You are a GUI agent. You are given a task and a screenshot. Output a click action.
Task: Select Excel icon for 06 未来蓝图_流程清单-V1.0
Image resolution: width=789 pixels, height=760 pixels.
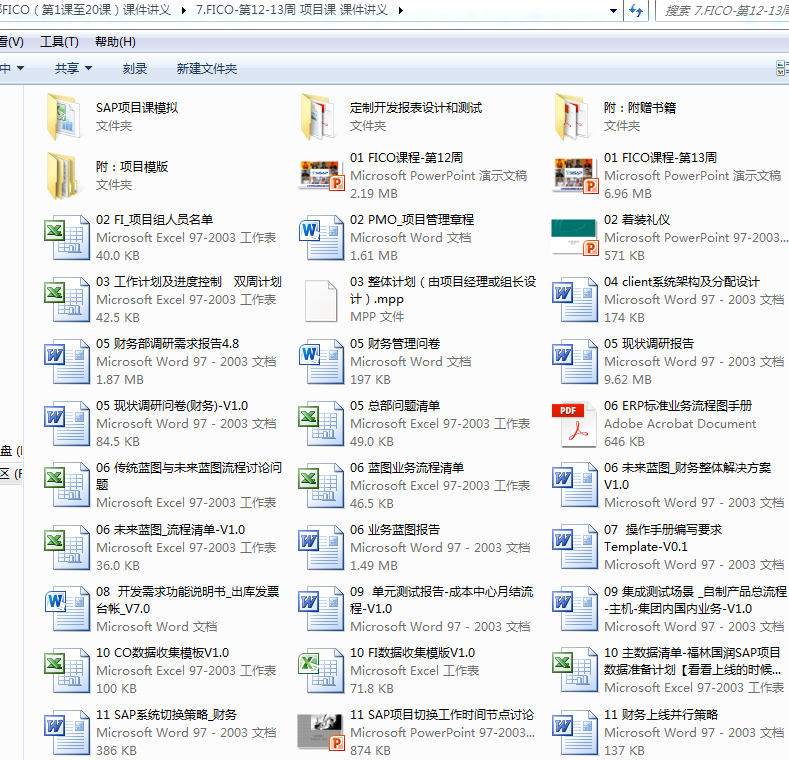pos(67,547)
